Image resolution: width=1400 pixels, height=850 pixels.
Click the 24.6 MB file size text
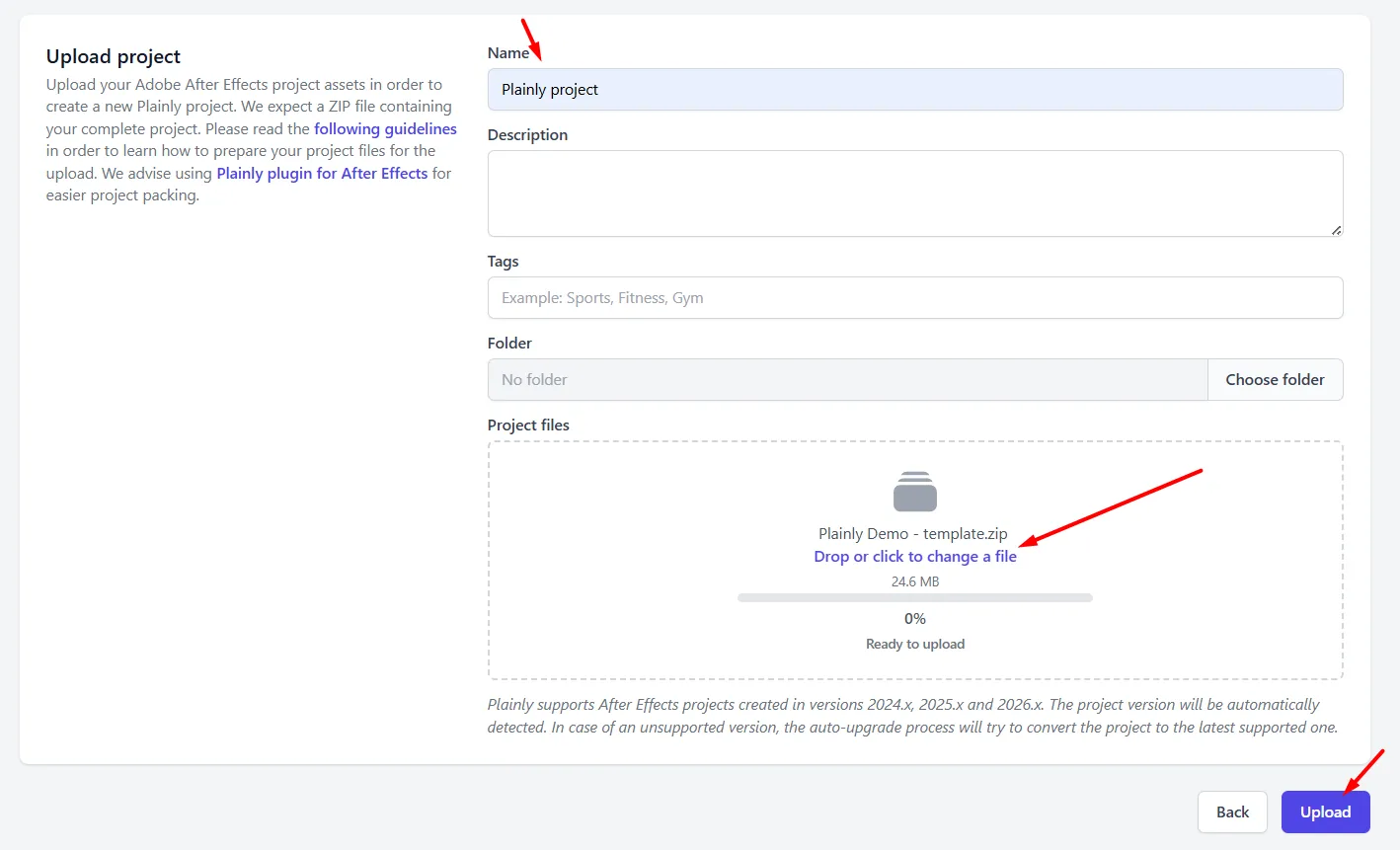[x=914, y=581]
